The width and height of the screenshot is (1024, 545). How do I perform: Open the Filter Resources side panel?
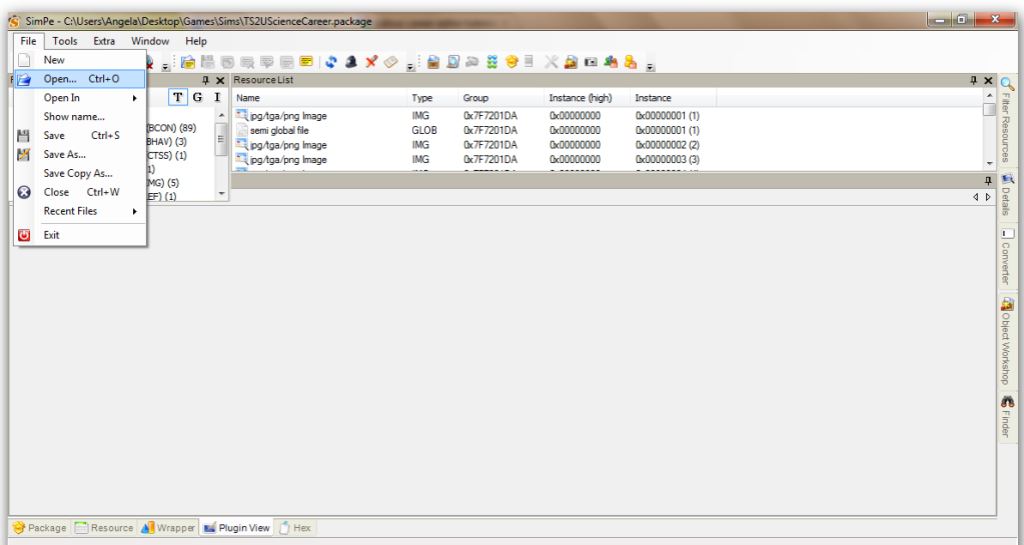tap(1006, 119)
